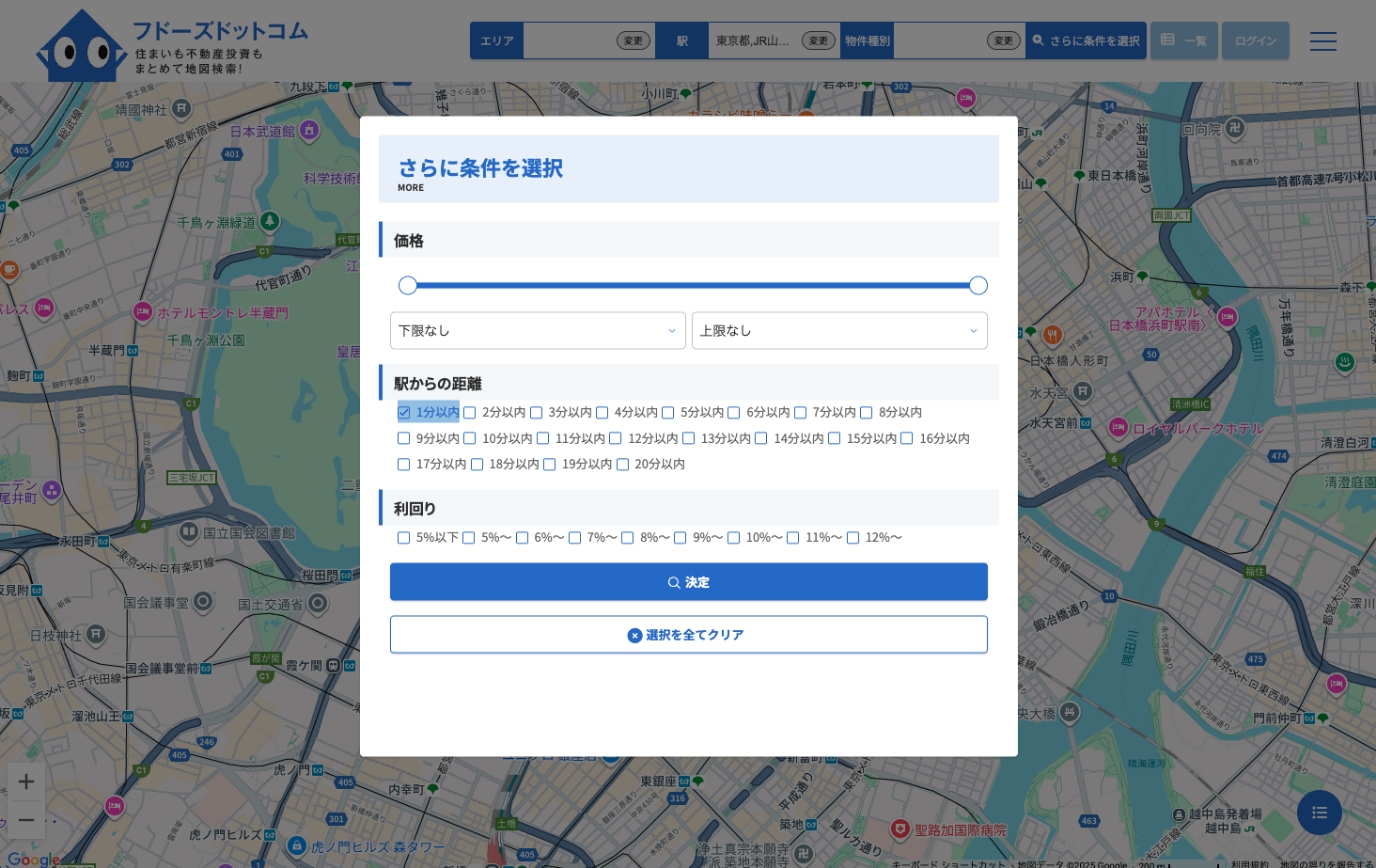This screenshot has height=868, width=1376.
Task: Zoom out the map with minus button
Action: pos(27,821)
